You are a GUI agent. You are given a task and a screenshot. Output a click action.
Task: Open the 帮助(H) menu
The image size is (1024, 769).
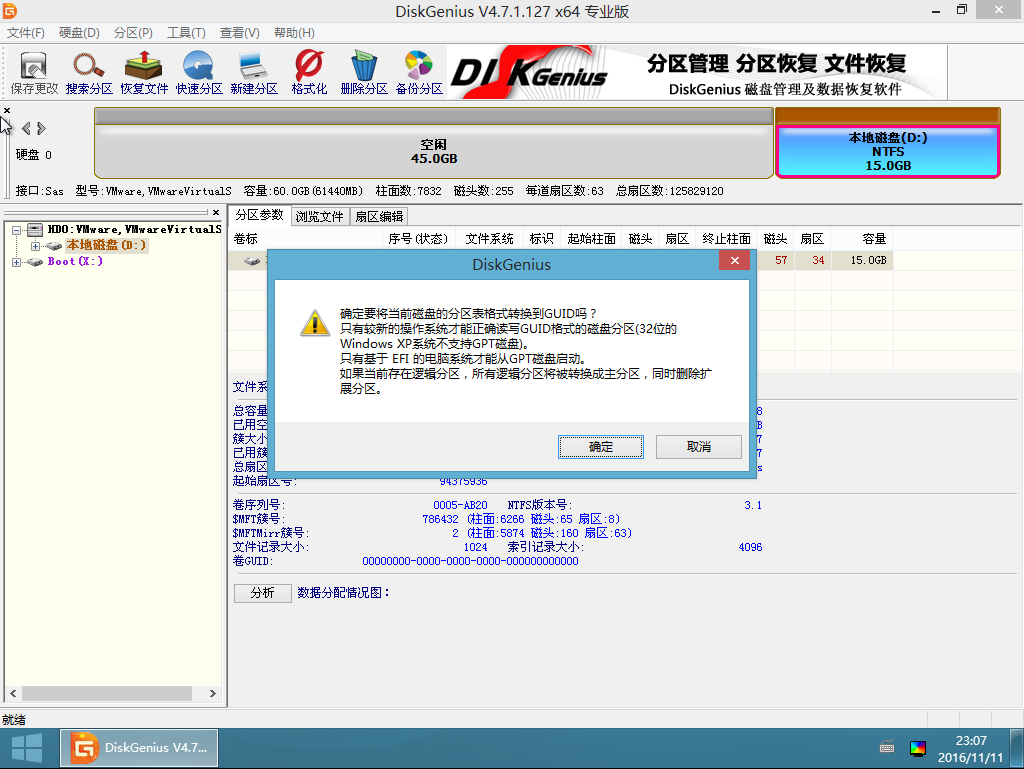(294, 33)
